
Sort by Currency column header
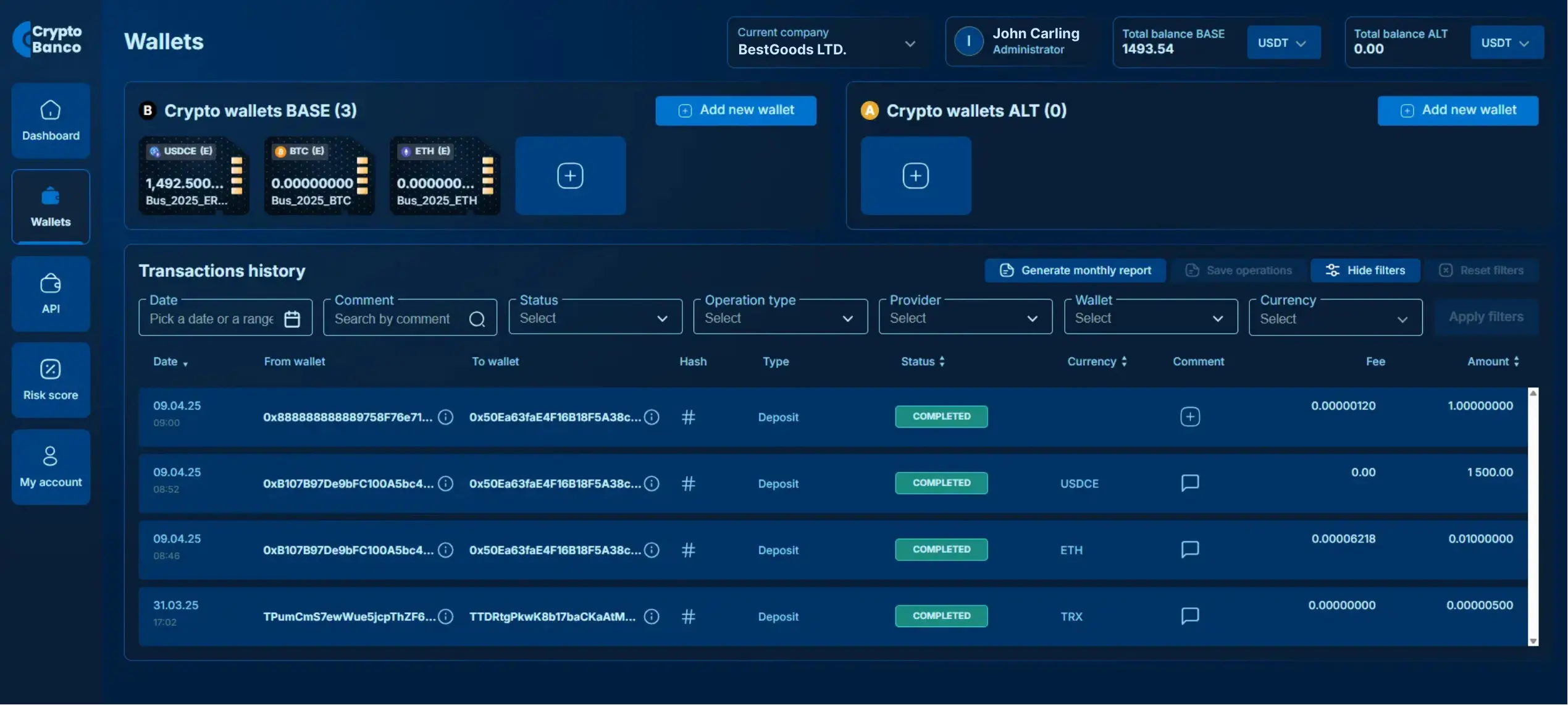click(x=1097, y=362)
